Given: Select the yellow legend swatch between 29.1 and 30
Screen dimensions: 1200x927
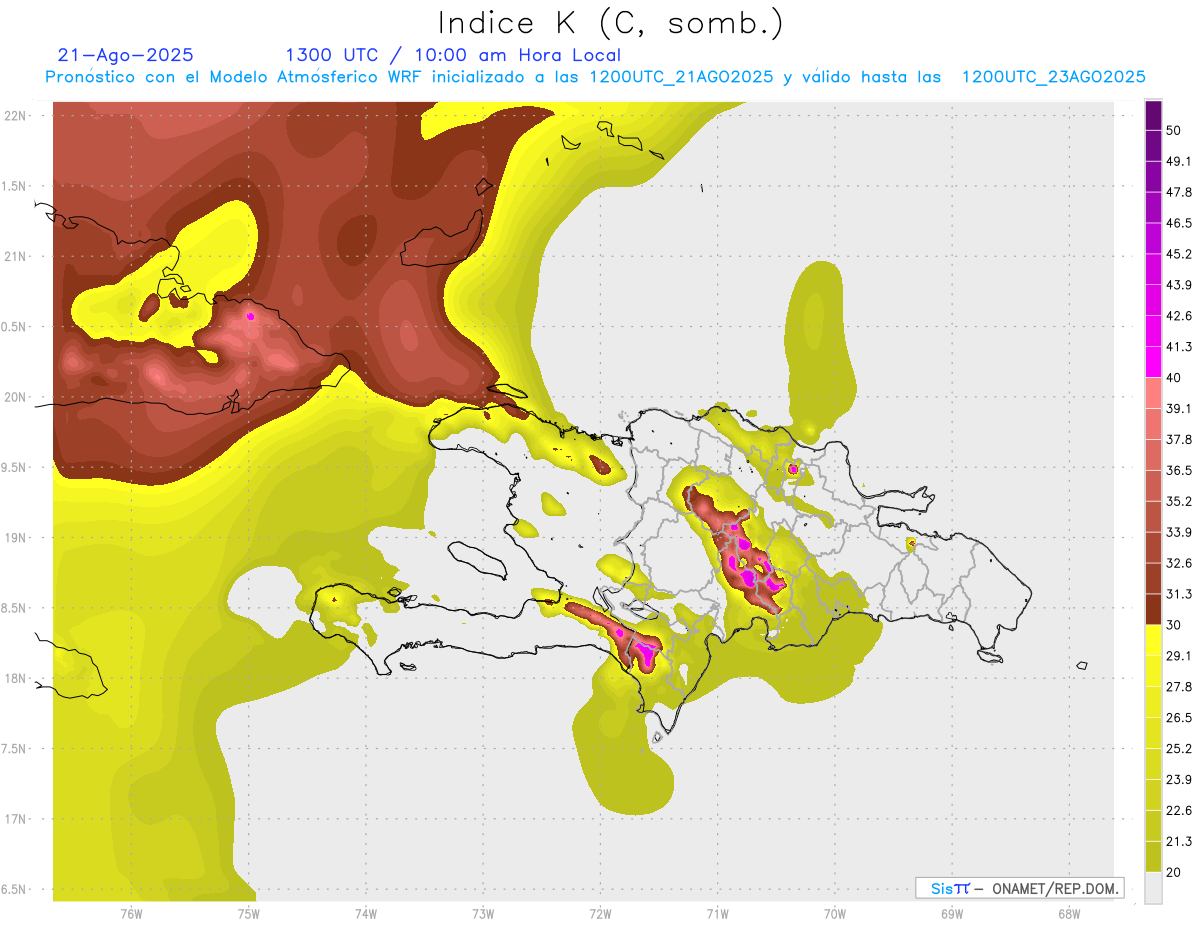Looking at the screenshot, I should (1154, 640).
